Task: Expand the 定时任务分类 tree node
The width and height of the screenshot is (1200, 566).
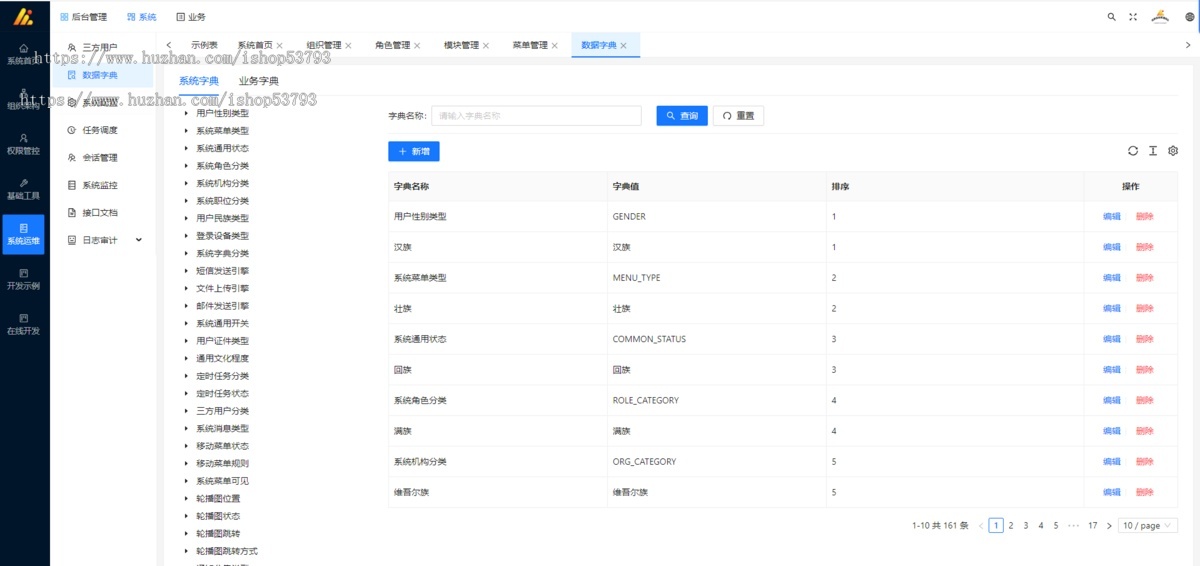Action: pyautogui.click(x=186, y=376)
